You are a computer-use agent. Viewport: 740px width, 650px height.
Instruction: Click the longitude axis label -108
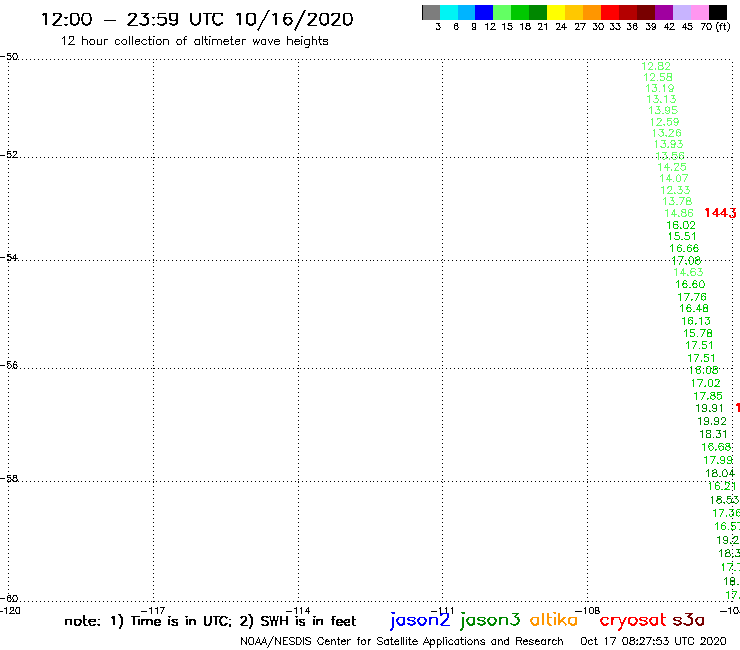click(x=588, y=611)
